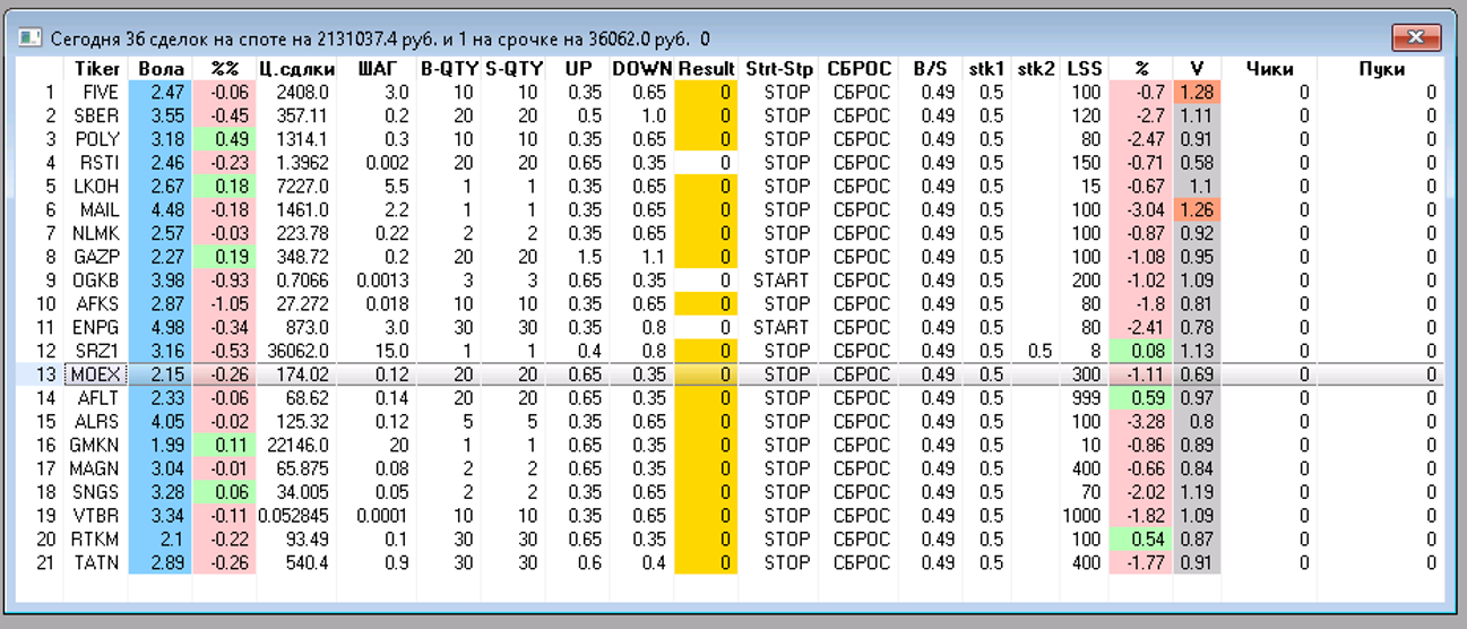The width and height of the screenshot is (1467, 629).
Task: Click the stk2 column header
Action: (x=1036, y=69)
